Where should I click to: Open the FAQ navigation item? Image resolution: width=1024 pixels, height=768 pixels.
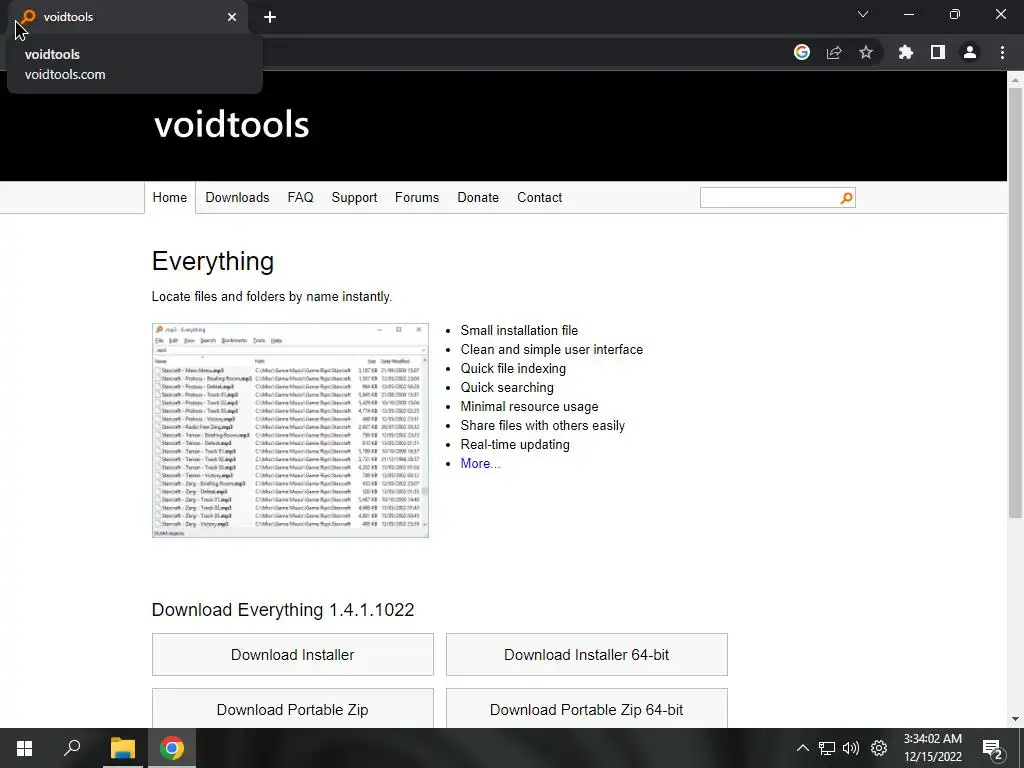pos(300,197)
